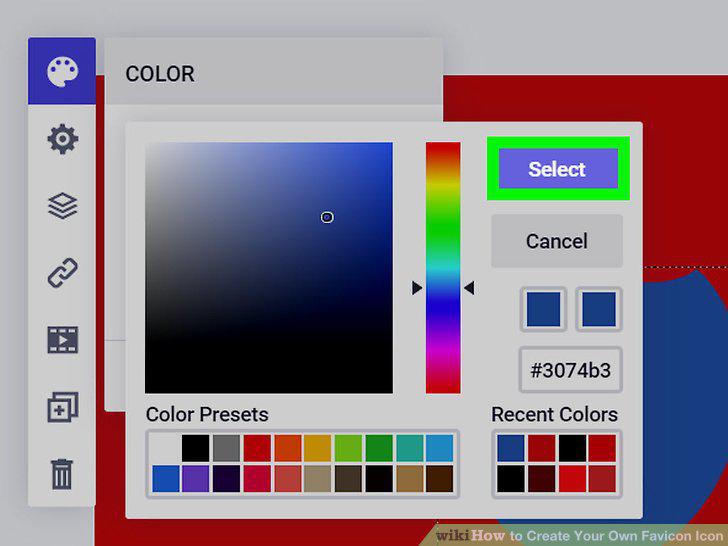Click the hex field #3074b3
This screenshot has height=546, width=728.
point(570,370)
